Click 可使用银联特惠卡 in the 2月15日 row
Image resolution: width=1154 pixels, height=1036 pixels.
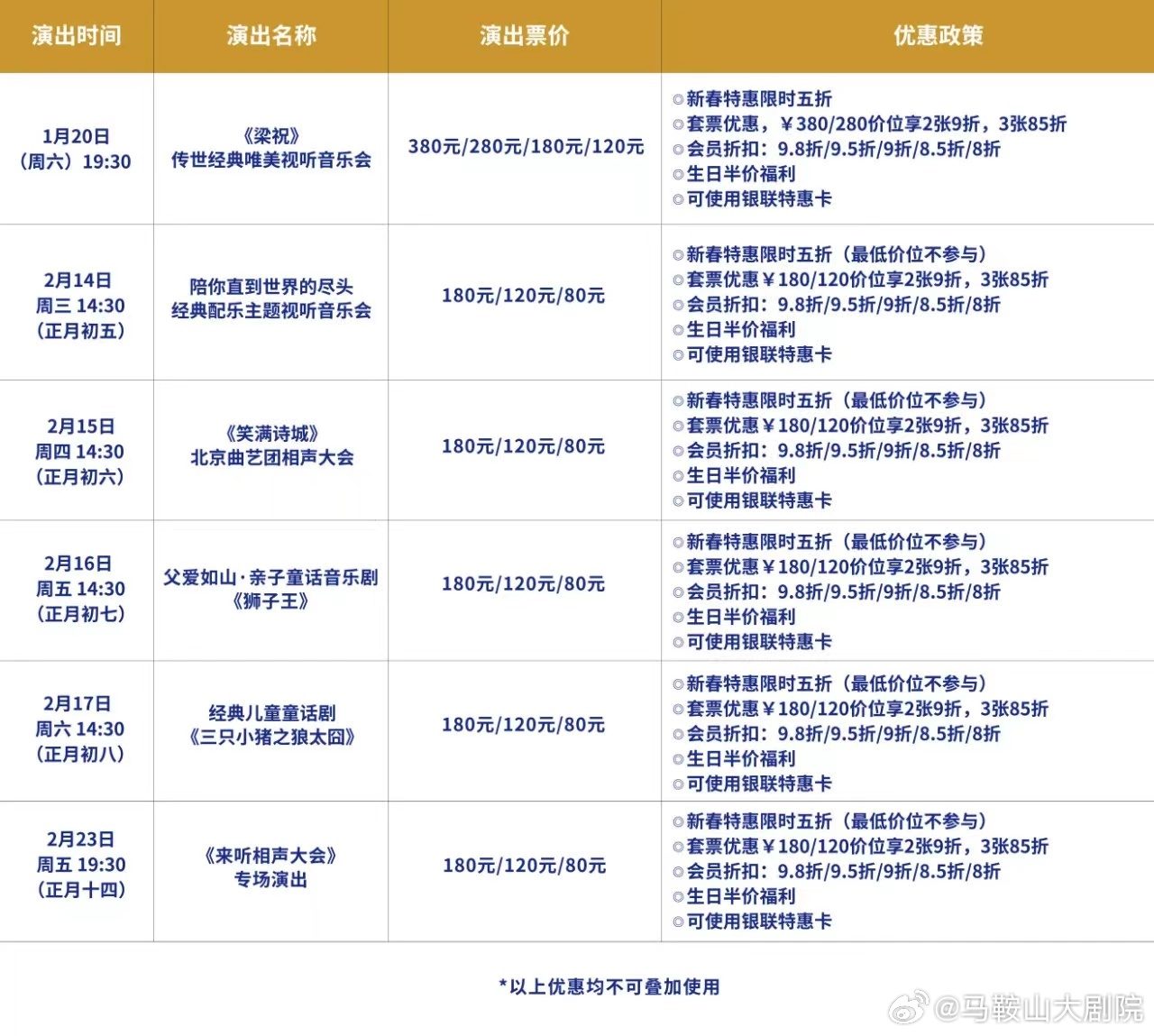point(752,500)
